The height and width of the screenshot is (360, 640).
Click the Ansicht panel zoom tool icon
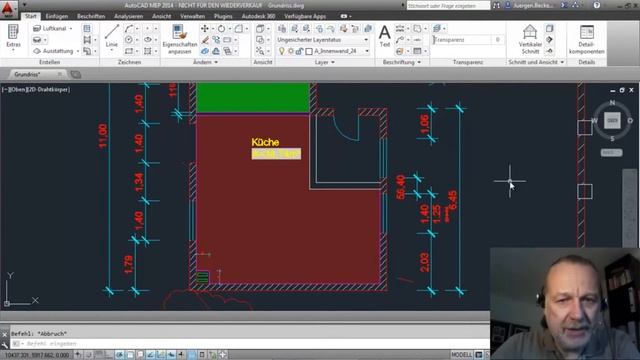pos(260,51)
